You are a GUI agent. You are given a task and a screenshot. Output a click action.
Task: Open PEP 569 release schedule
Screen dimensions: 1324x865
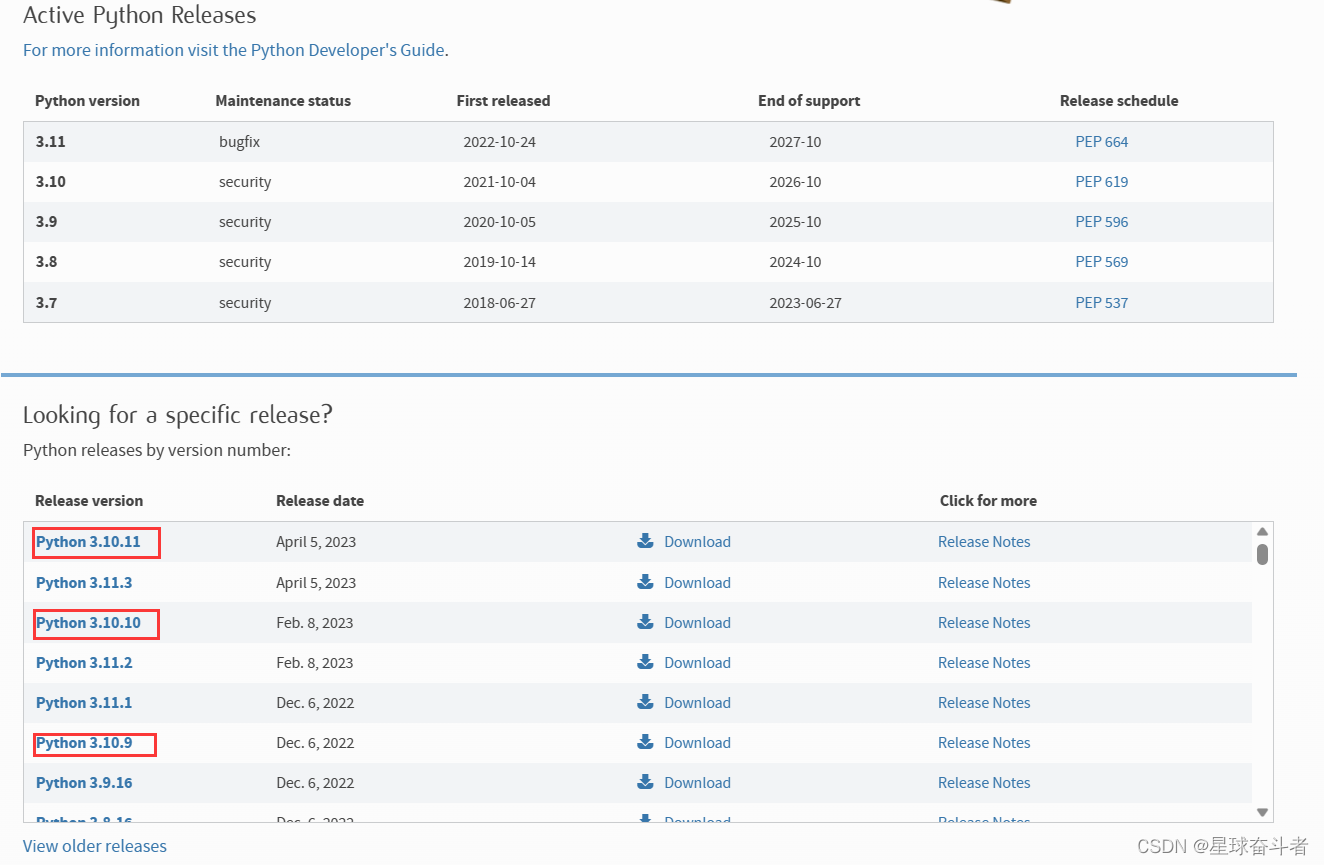(x=1101, y=262)
